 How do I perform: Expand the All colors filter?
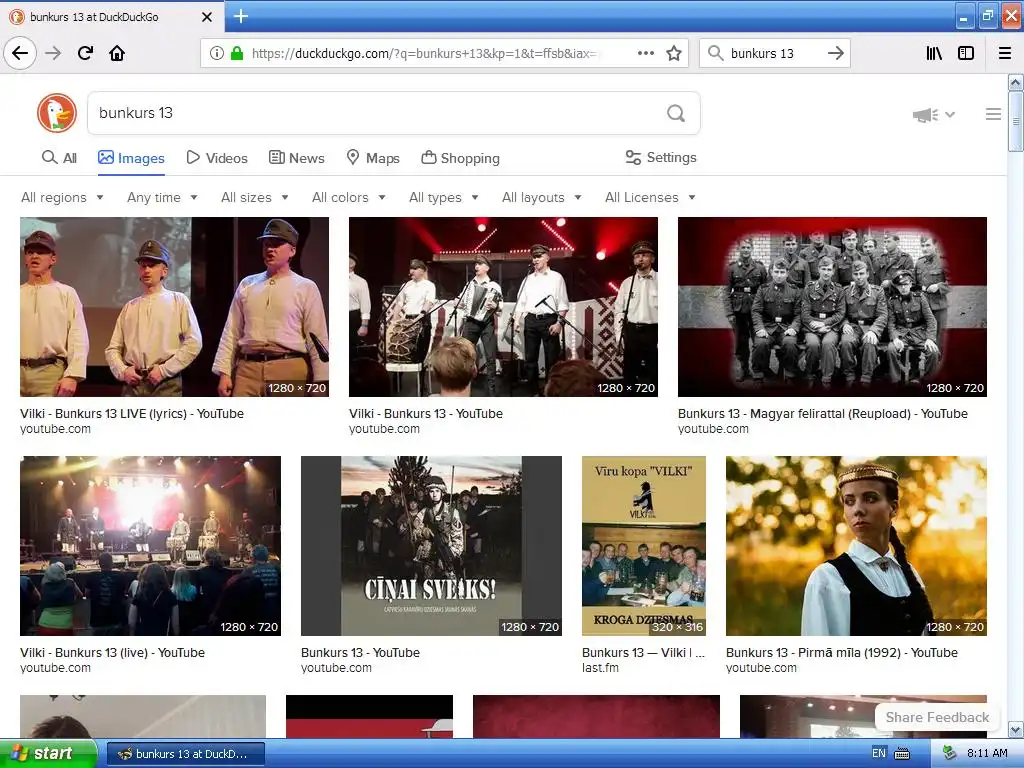pyautogui.click(x=349, y=197)
